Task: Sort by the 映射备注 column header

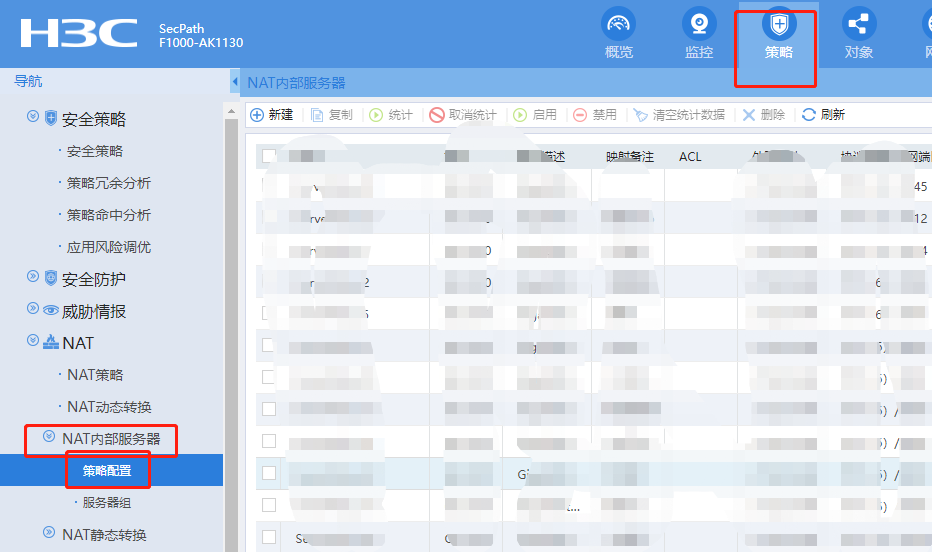Action: [630, 157]
